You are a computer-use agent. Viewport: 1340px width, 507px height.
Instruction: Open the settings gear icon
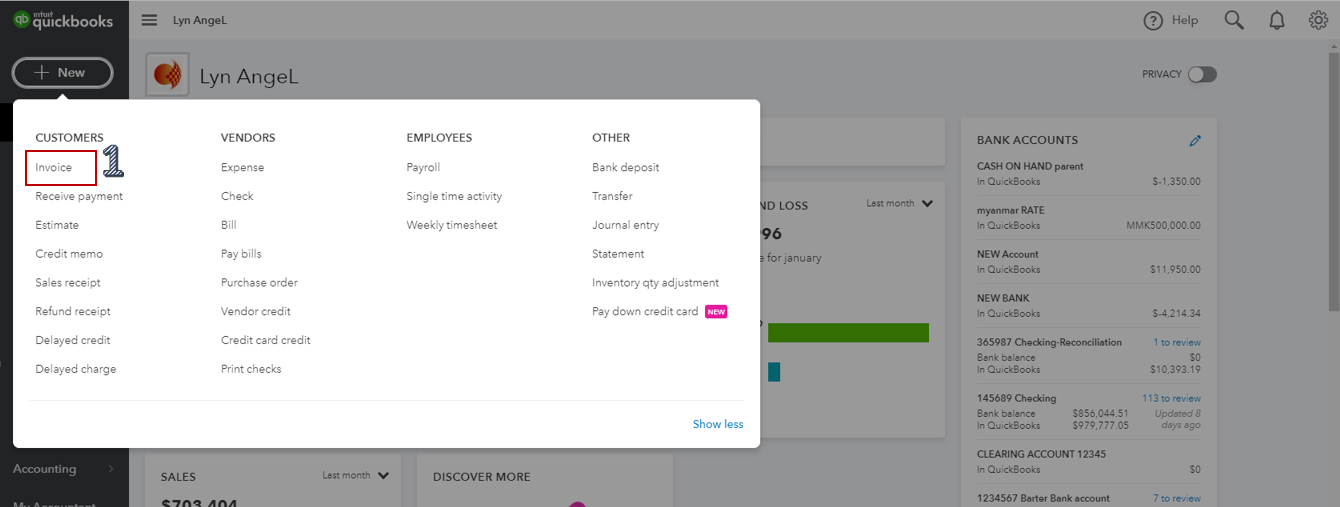(1318, 20)
